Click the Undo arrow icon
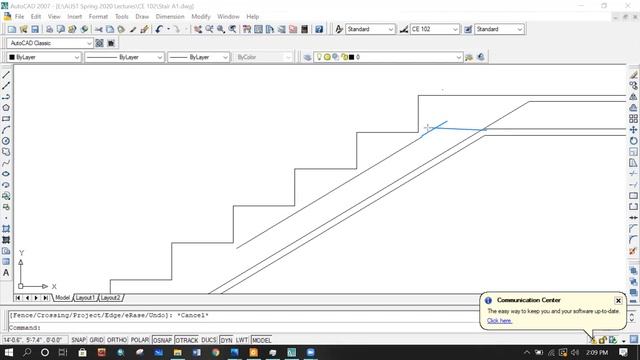640x360 pixels. pyautogui.click(x=159, y=29)
